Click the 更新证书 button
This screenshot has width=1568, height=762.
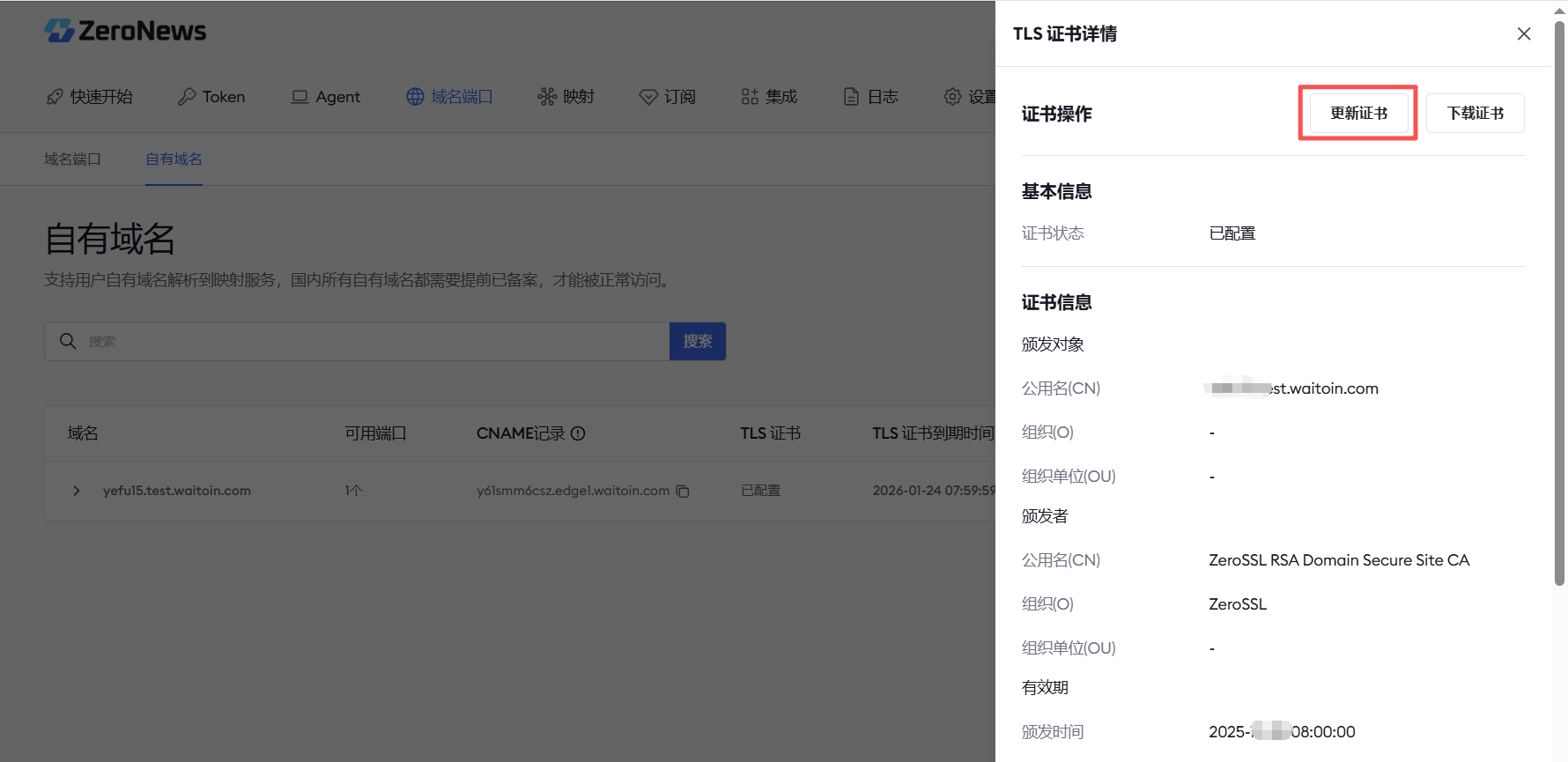[x=1358, y=113]
